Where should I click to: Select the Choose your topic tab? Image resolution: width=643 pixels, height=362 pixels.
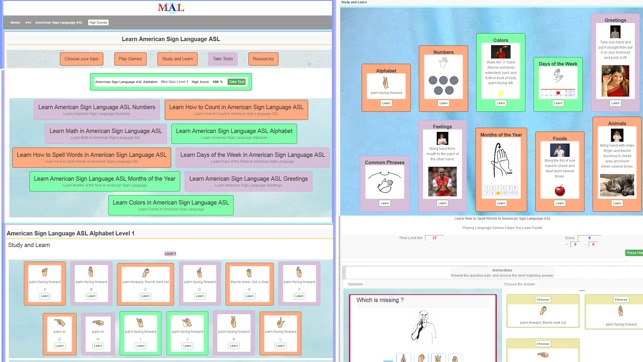coord(82,59)
